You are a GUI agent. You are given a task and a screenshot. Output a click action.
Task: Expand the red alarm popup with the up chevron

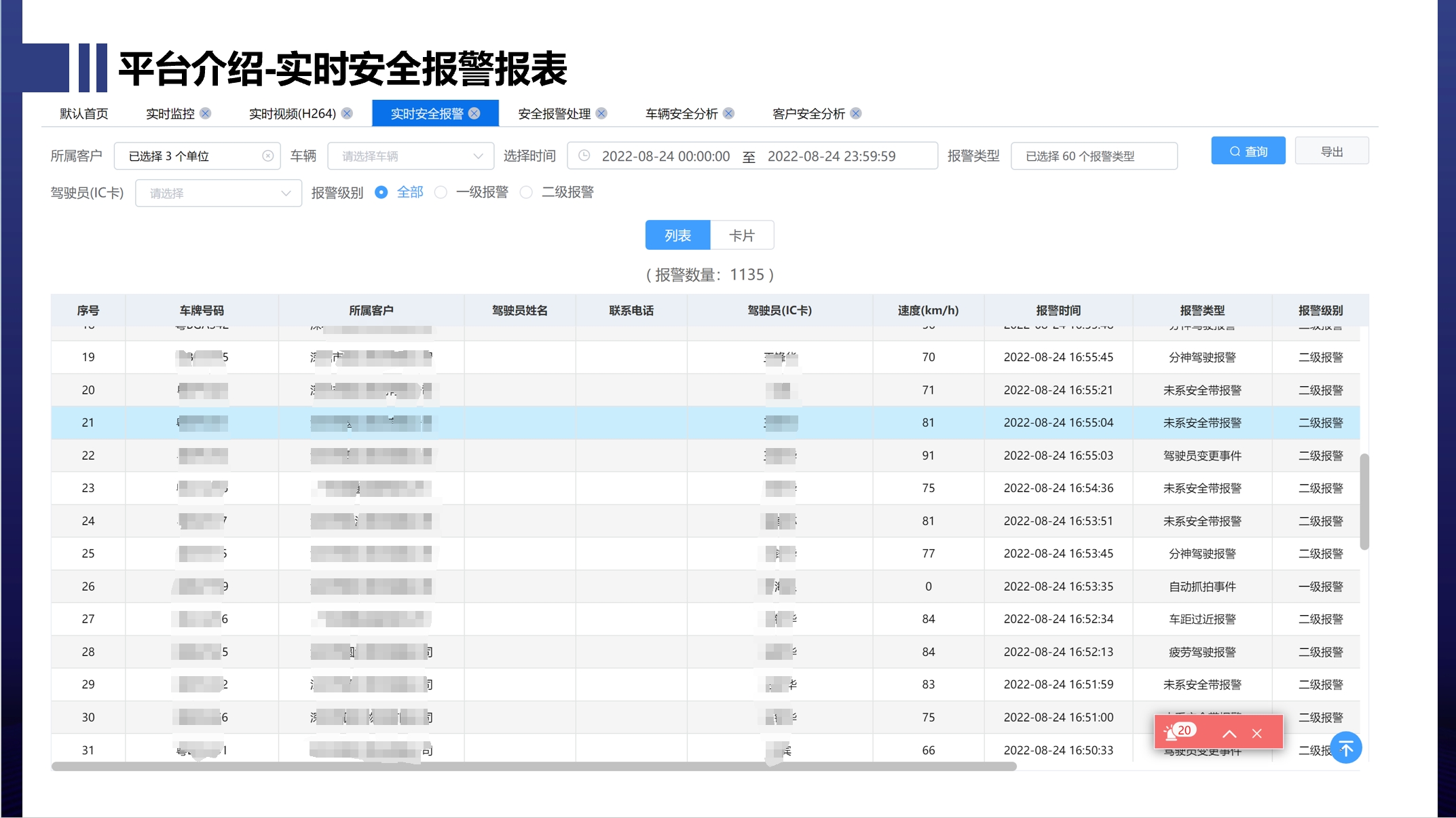tap(1229, 733)
